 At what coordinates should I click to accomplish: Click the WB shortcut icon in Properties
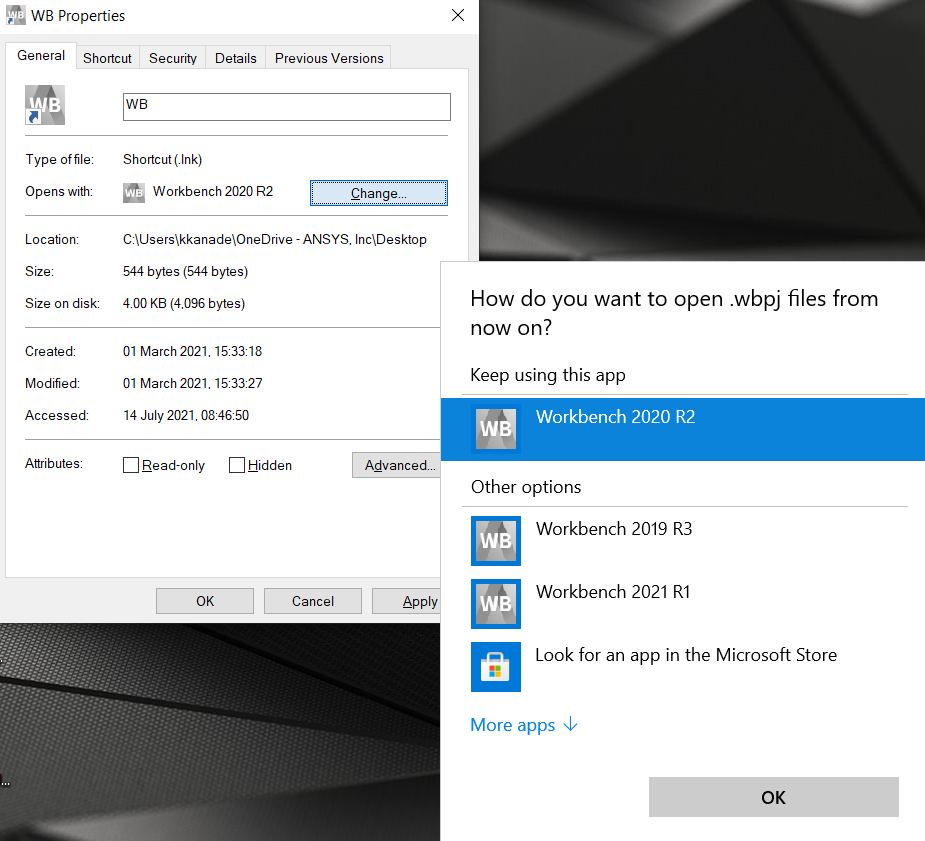[45, 105]
